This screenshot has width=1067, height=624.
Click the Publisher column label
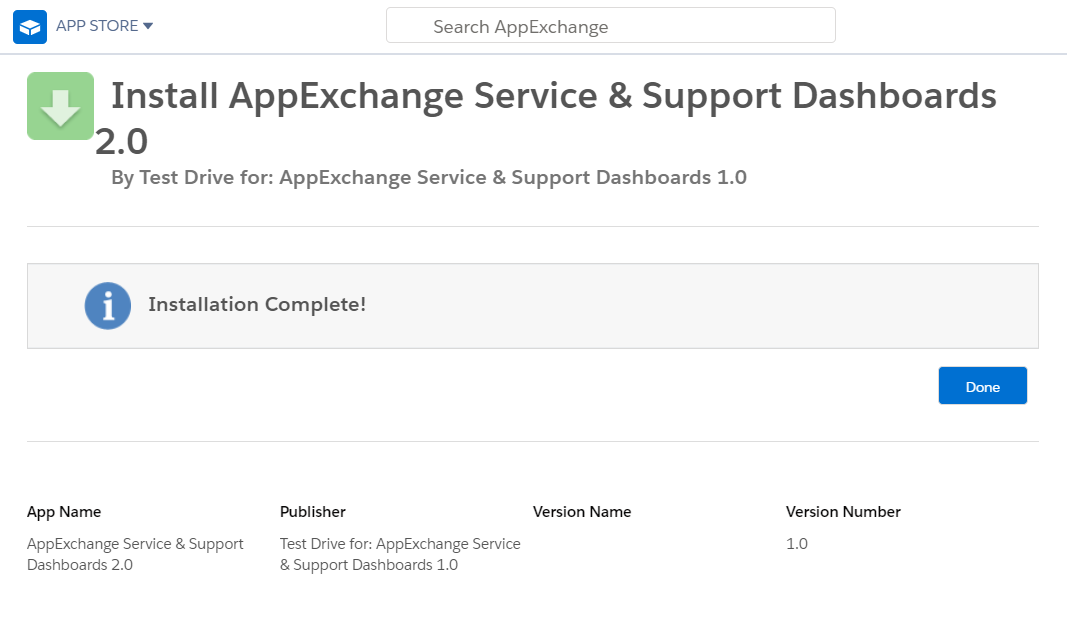tap(312, 512)
